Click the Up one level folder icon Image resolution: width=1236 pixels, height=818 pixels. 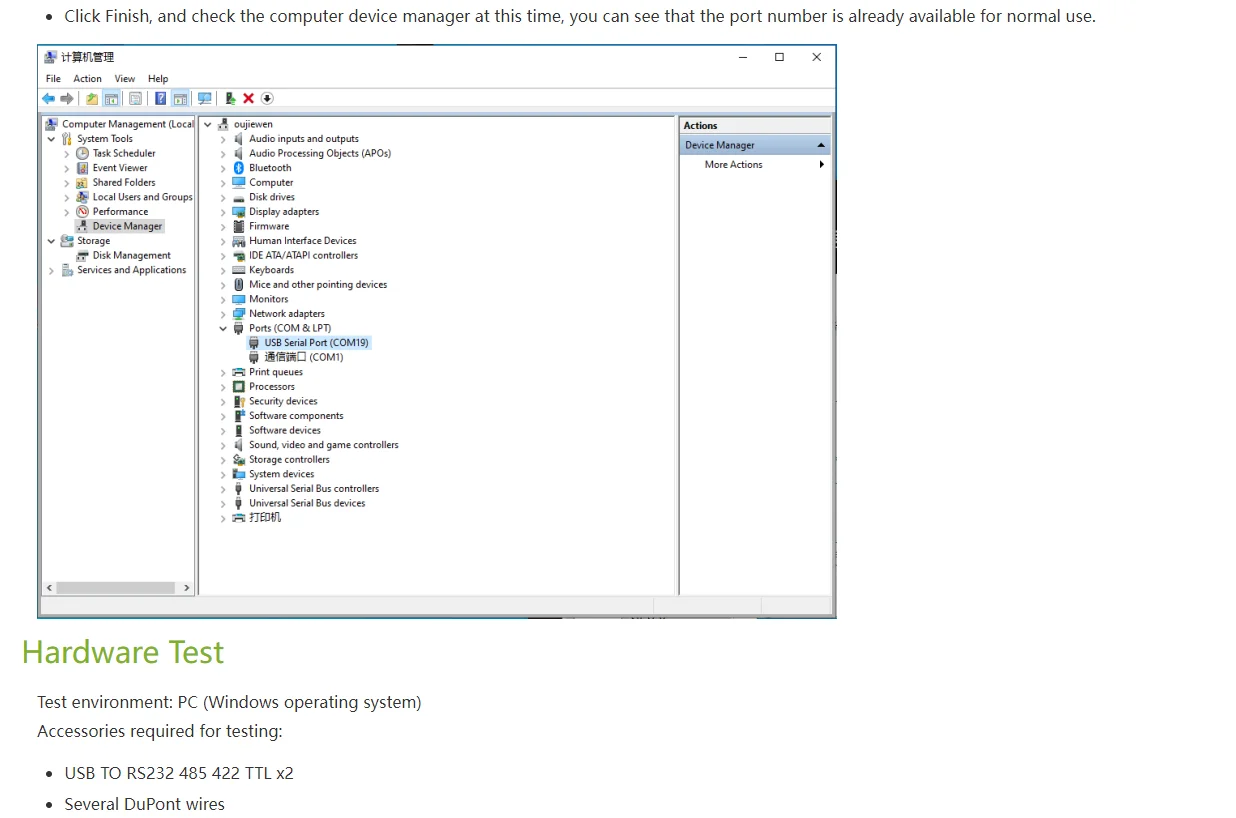(x=92, y=98)
